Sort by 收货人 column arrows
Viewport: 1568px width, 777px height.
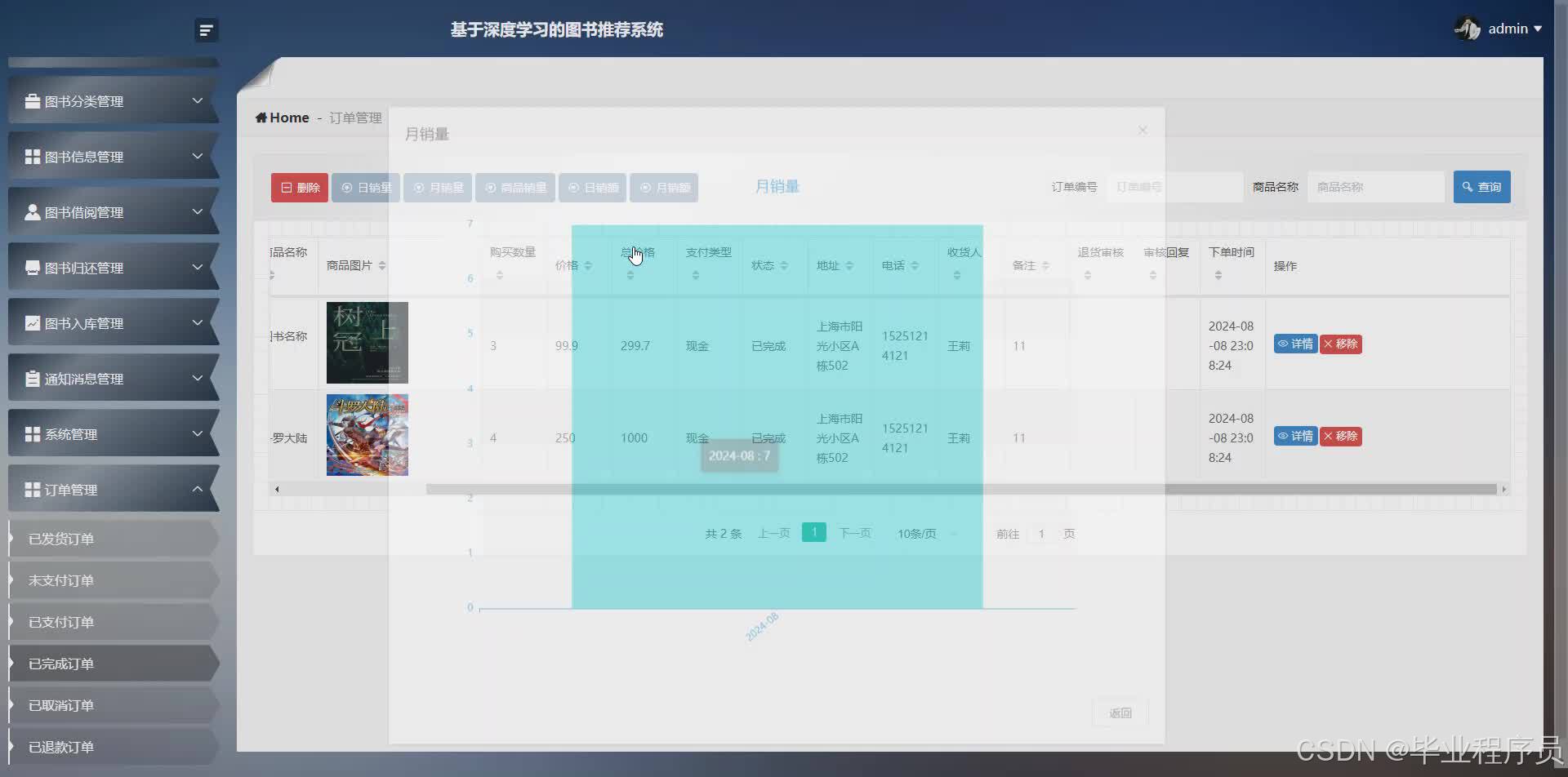point(957,276)
